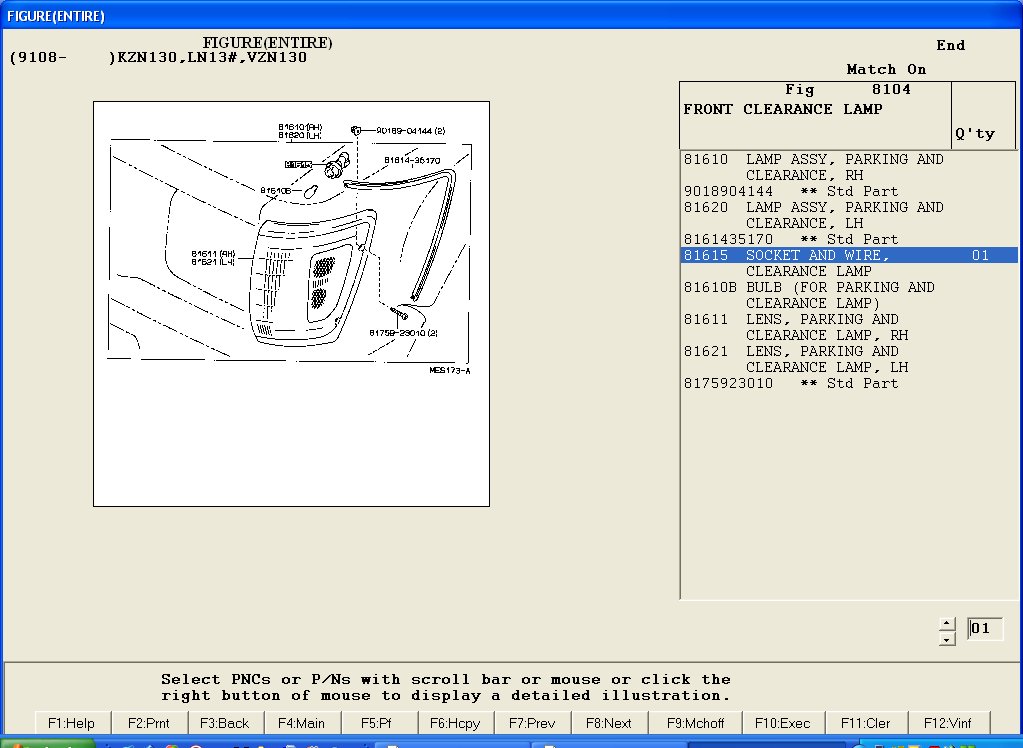Increase quantity with the up arrow
Screen dimensions: 1023x748
click(947, 623)
